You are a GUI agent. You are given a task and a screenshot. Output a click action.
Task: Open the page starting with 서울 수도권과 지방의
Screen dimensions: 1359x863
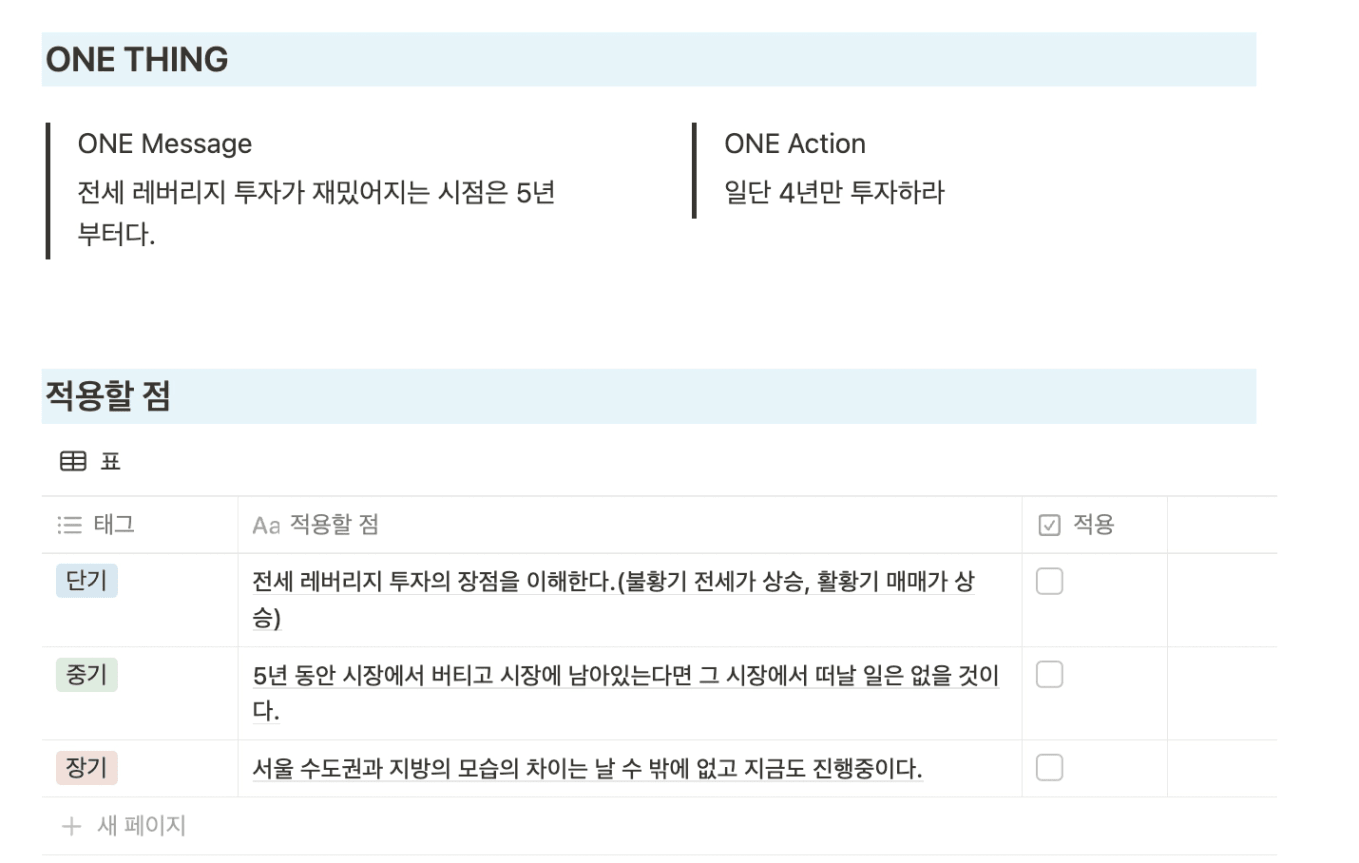click(587, 768)
